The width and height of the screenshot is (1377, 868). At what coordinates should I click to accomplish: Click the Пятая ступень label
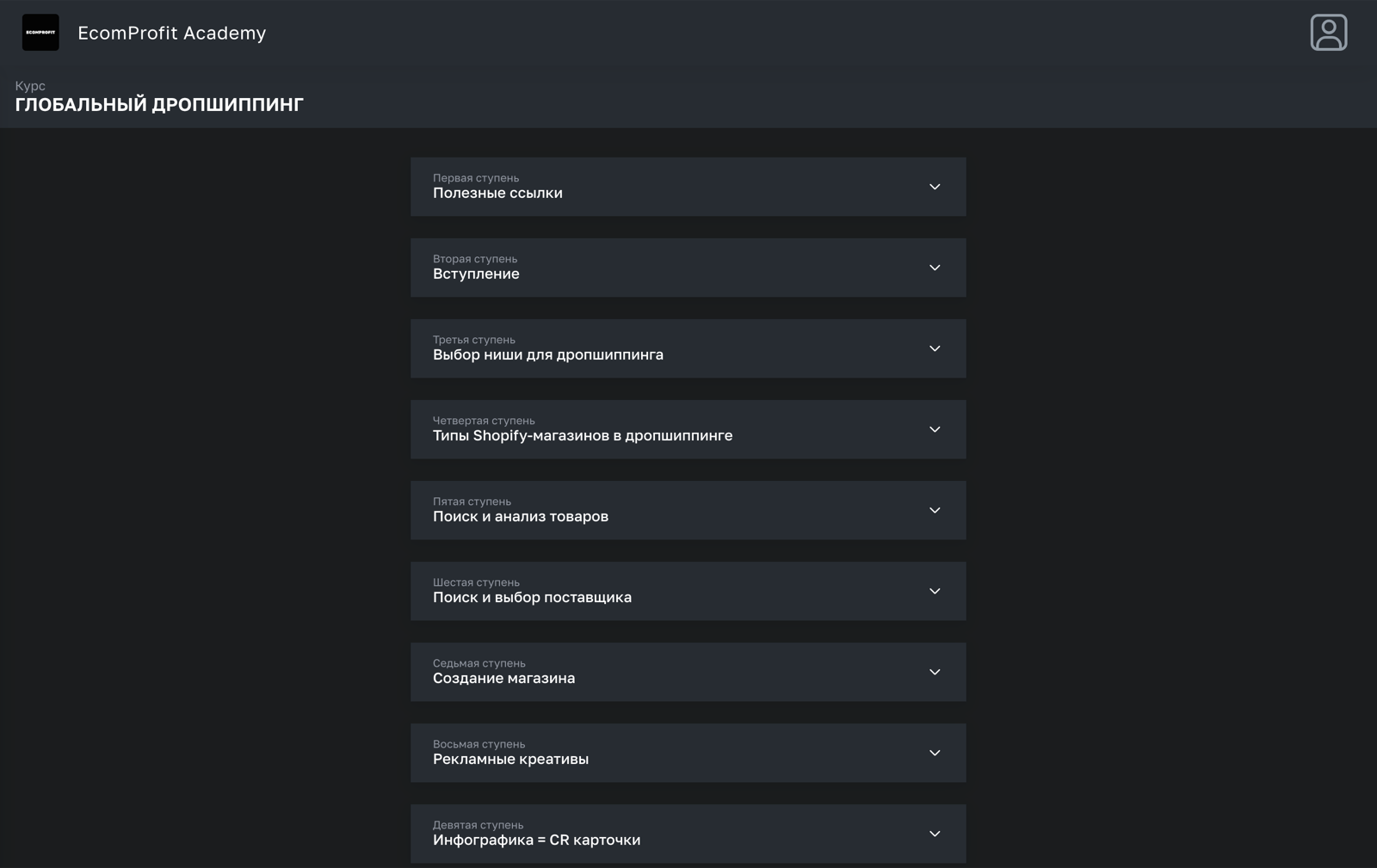click(x=472, y=502)
